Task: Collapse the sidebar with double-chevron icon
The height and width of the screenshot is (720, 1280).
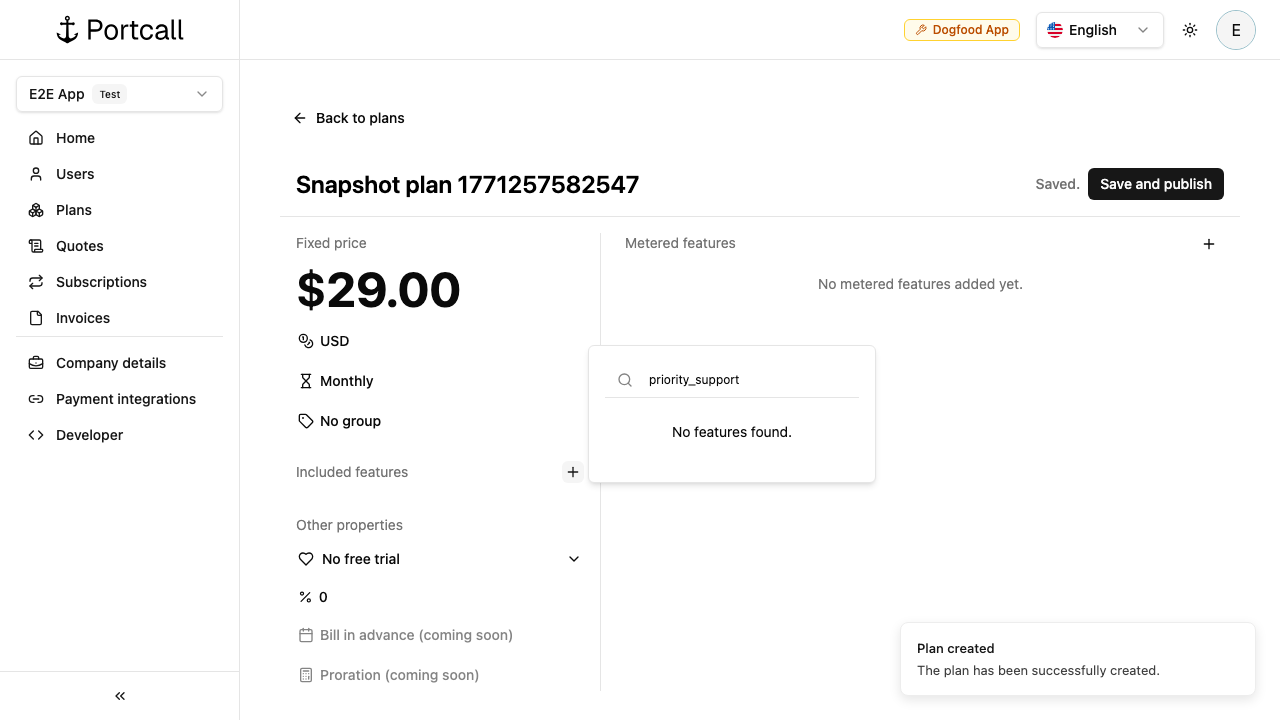Action: [120, 696]
